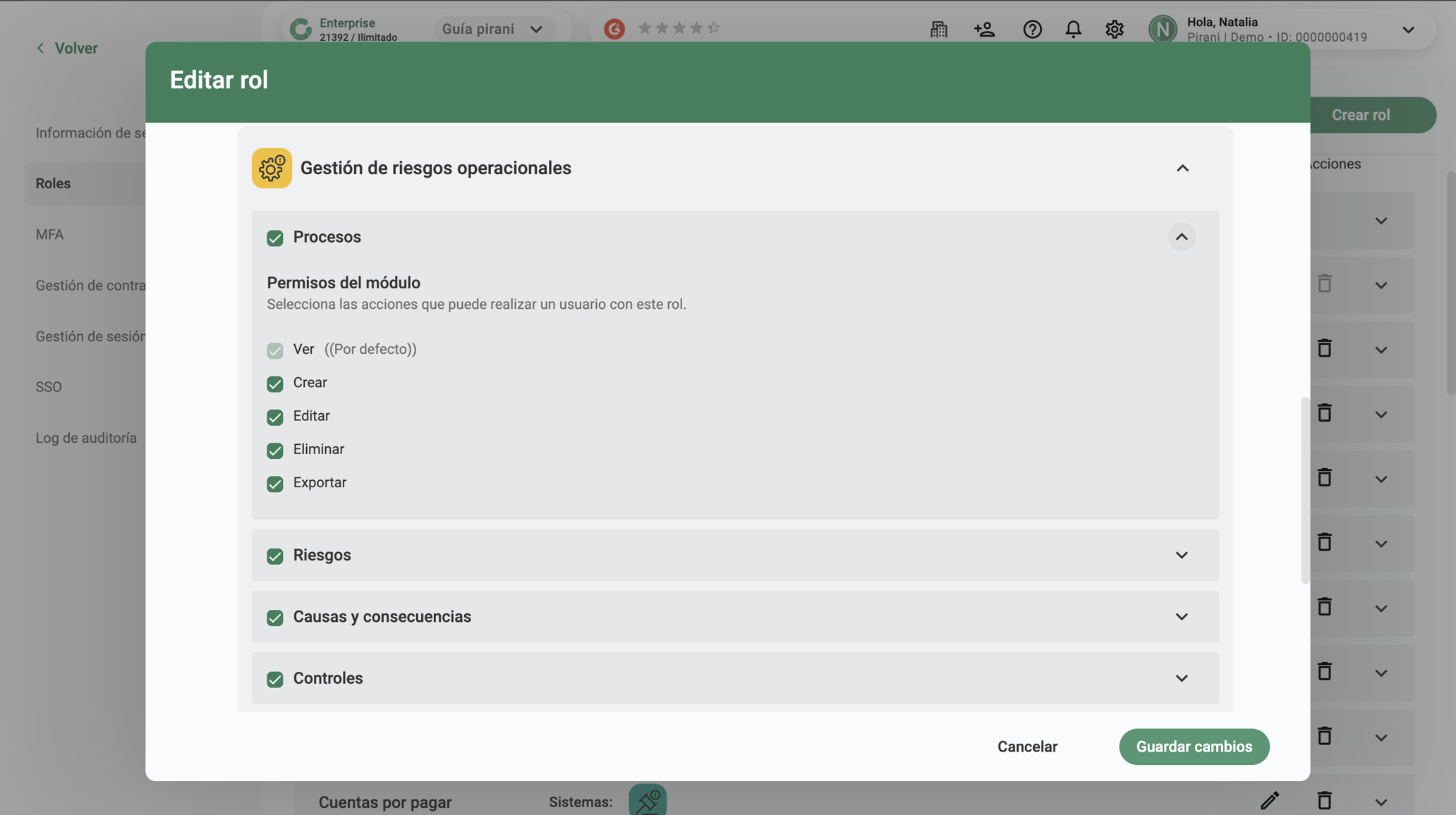Expand the Riesgos section
1456x815 pixels.
point(1182,555)
